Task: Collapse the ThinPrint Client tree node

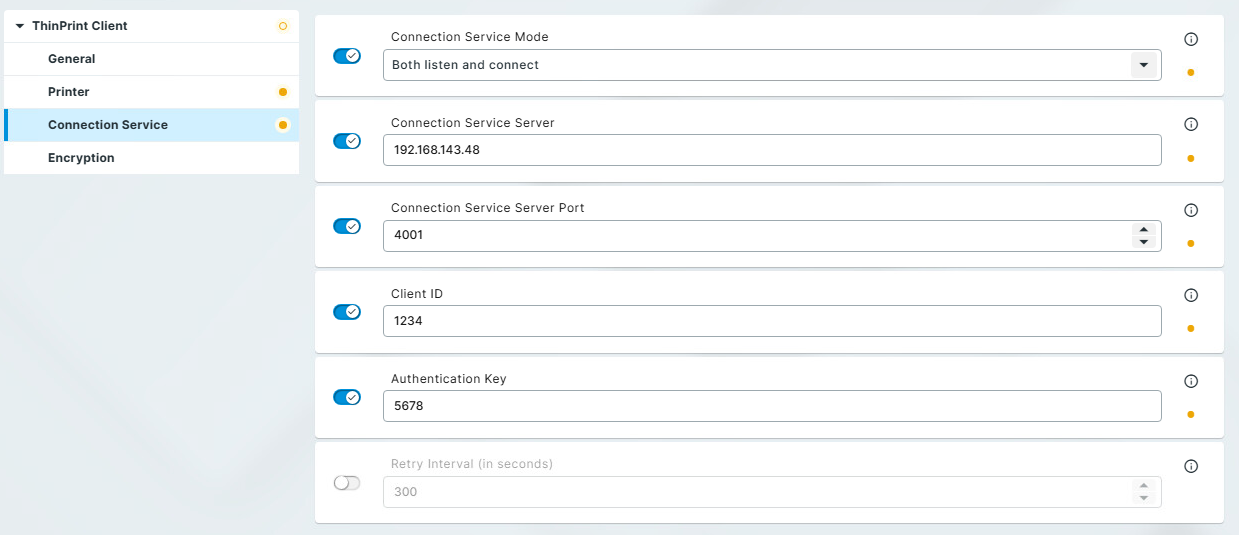Action: 20,26
